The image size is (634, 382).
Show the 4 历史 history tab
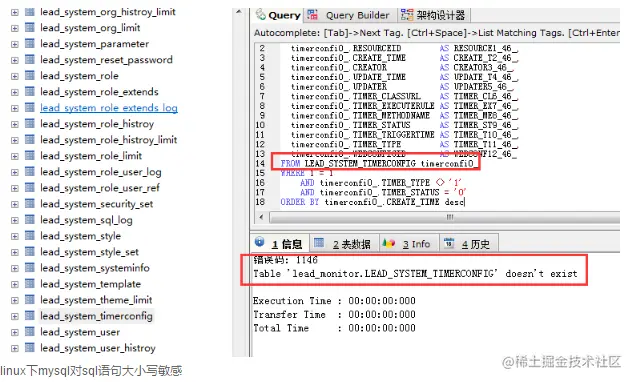[469, 243]
